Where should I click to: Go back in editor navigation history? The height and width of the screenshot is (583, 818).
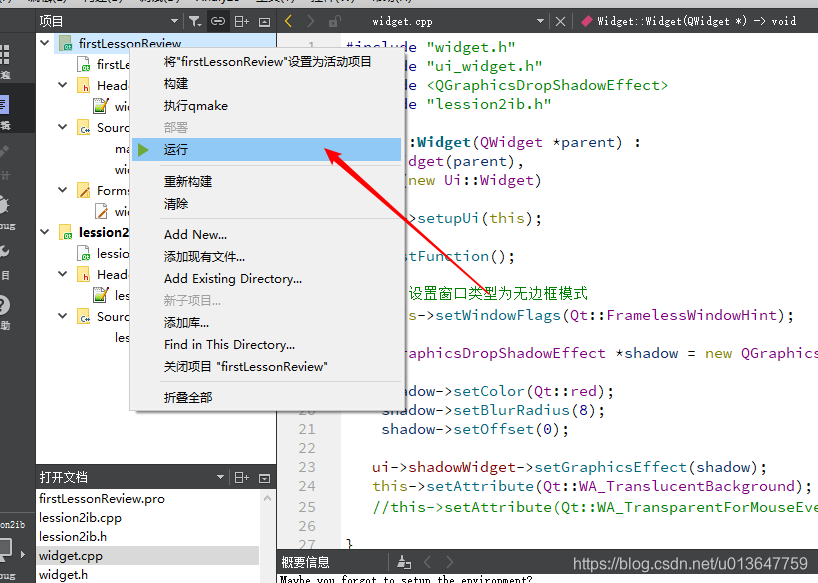pos(288,21)
